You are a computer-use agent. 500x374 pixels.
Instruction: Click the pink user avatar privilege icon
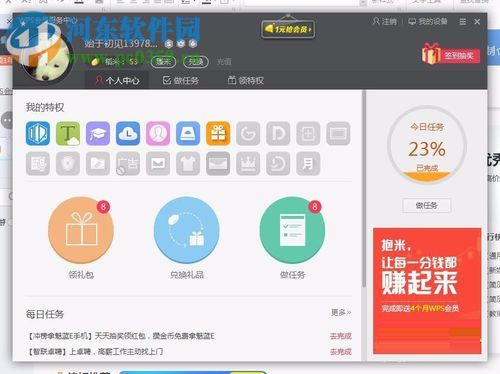pyautogui.click(x=158, y=133)
